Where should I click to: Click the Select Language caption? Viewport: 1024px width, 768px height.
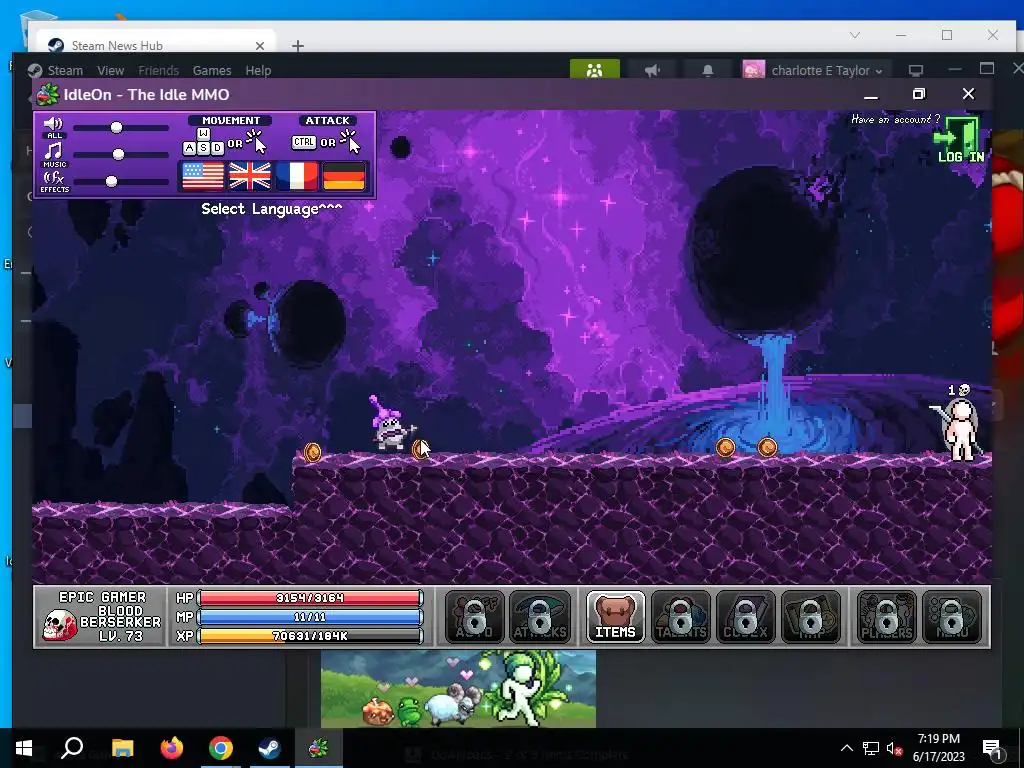pyautogui.click(x=272, y=209)
